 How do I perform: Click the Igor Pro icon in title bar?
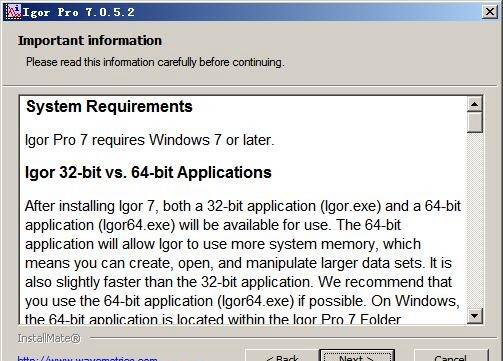[13, 12]
